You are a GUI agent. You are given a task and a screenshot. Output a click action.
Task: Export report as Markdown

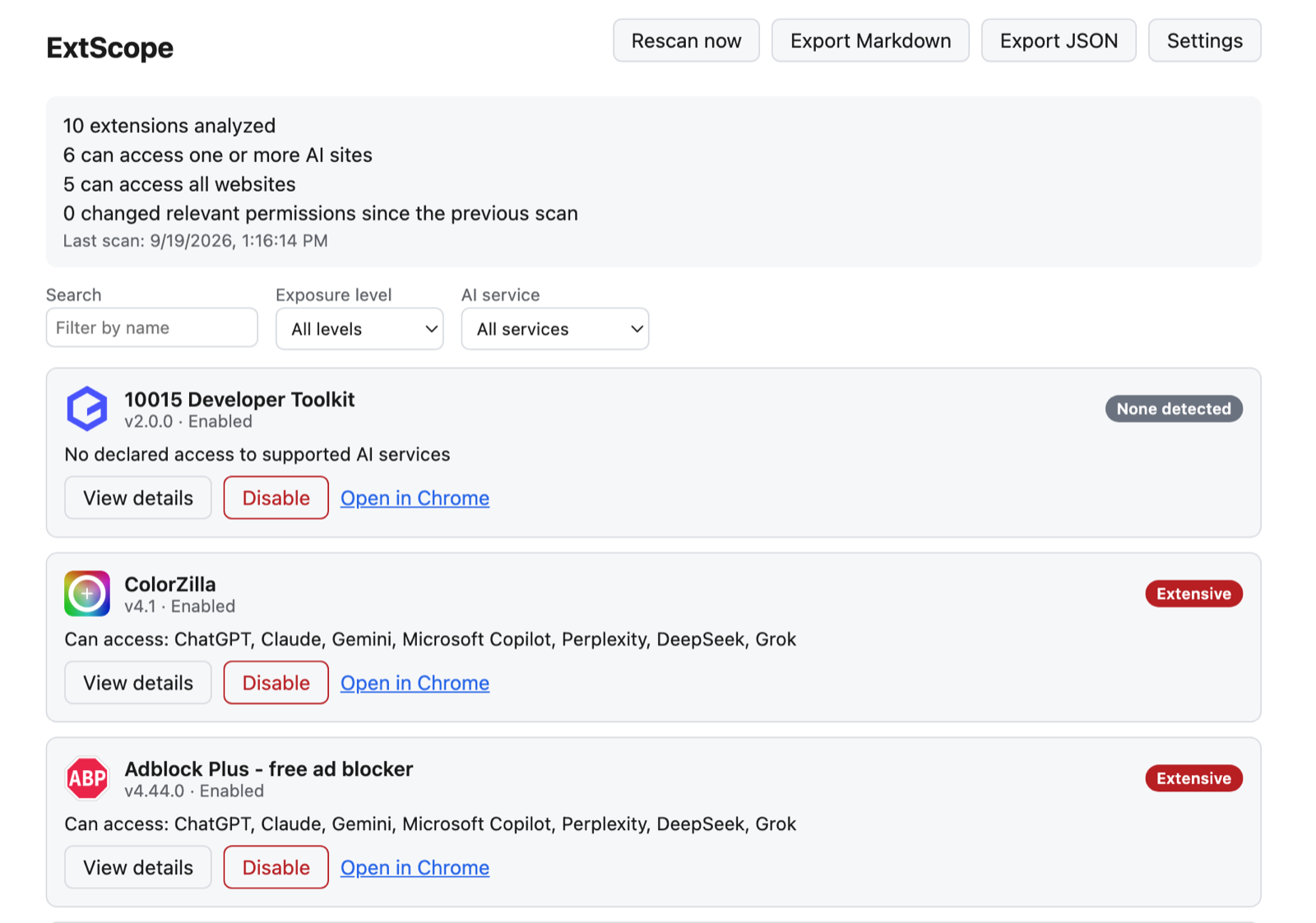tap(870, 41)
